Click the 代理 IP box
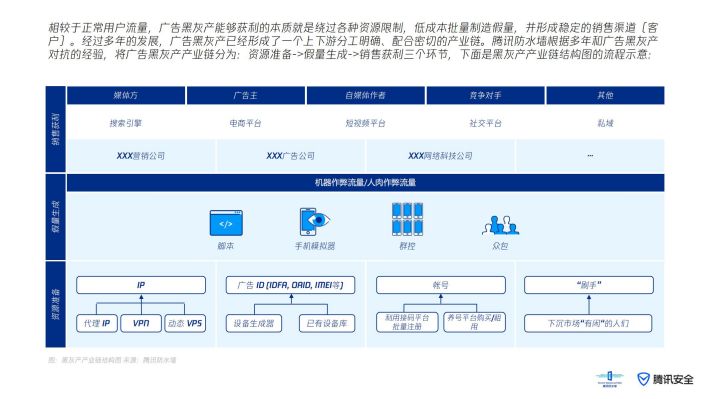Image resolution: width=710 pixels, height=399 pixels. [x=97, y=323]
